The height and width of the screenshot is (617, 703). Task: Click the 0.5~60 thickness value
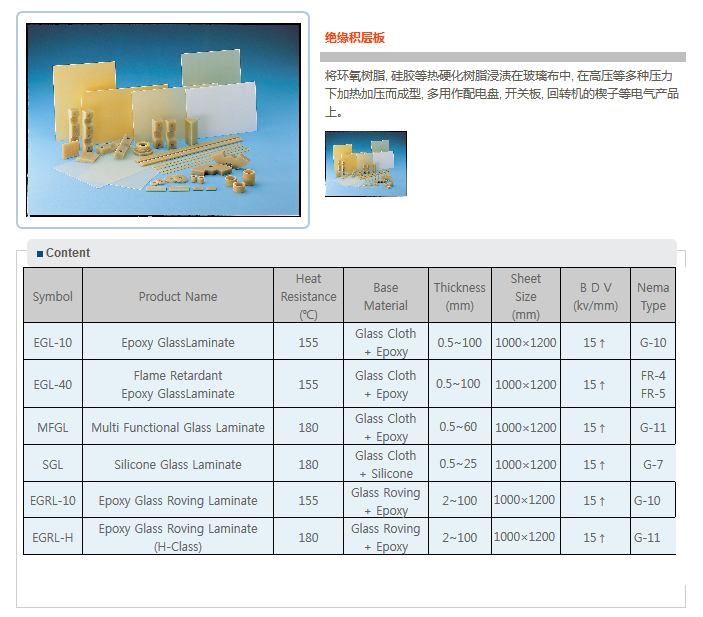459,427
